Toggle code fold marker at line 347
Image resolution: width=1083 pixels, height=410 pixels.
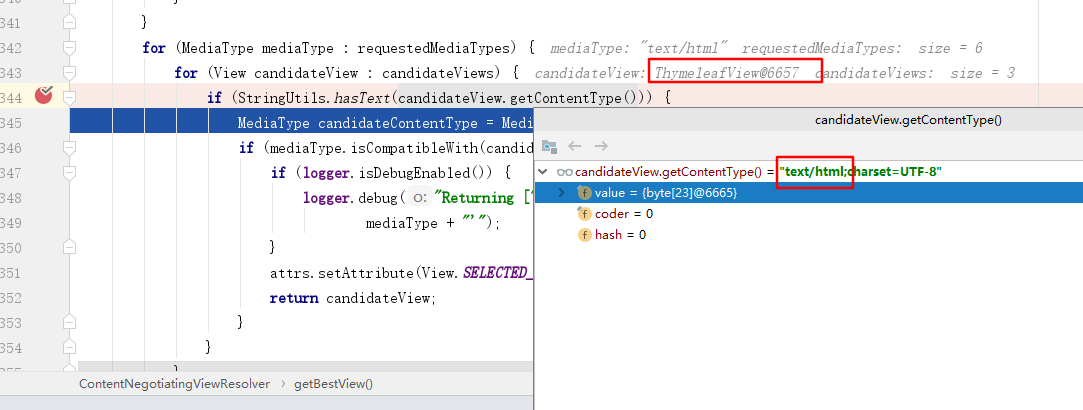(69, 172)
